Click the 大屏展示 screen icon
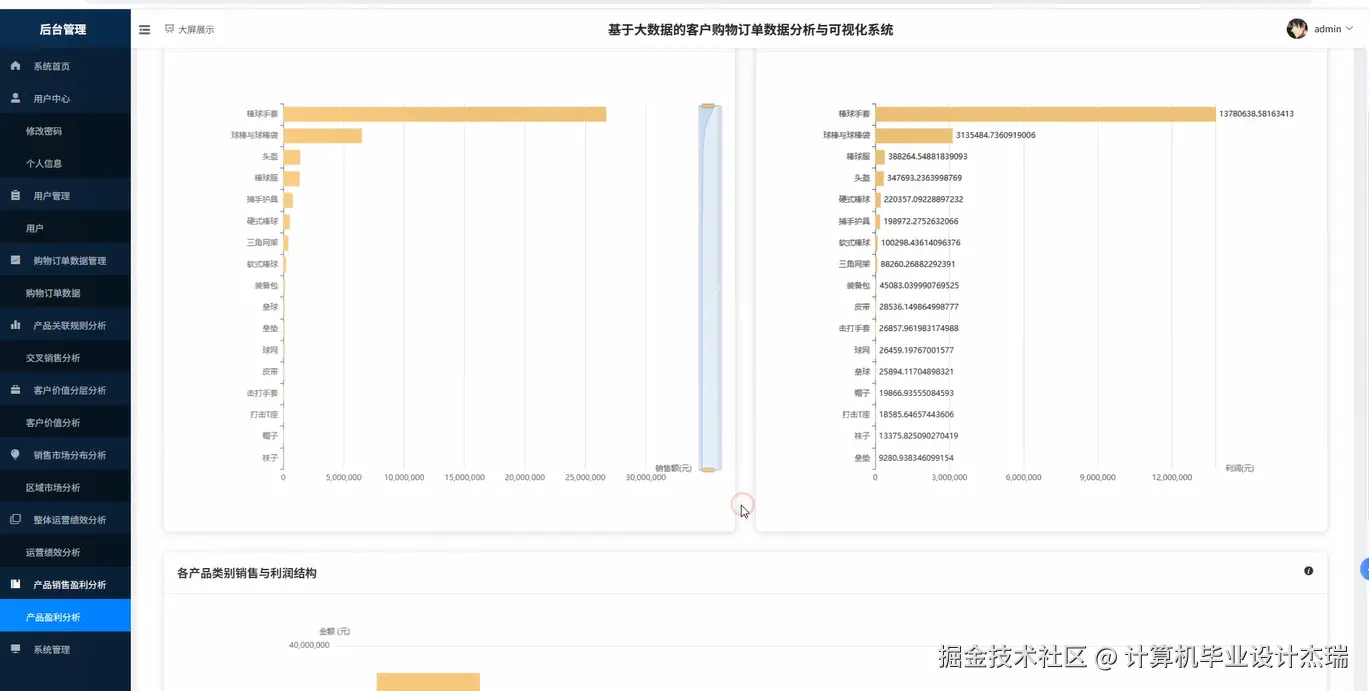This screenshot has height=691, width=1369. [x=170, y=30]
